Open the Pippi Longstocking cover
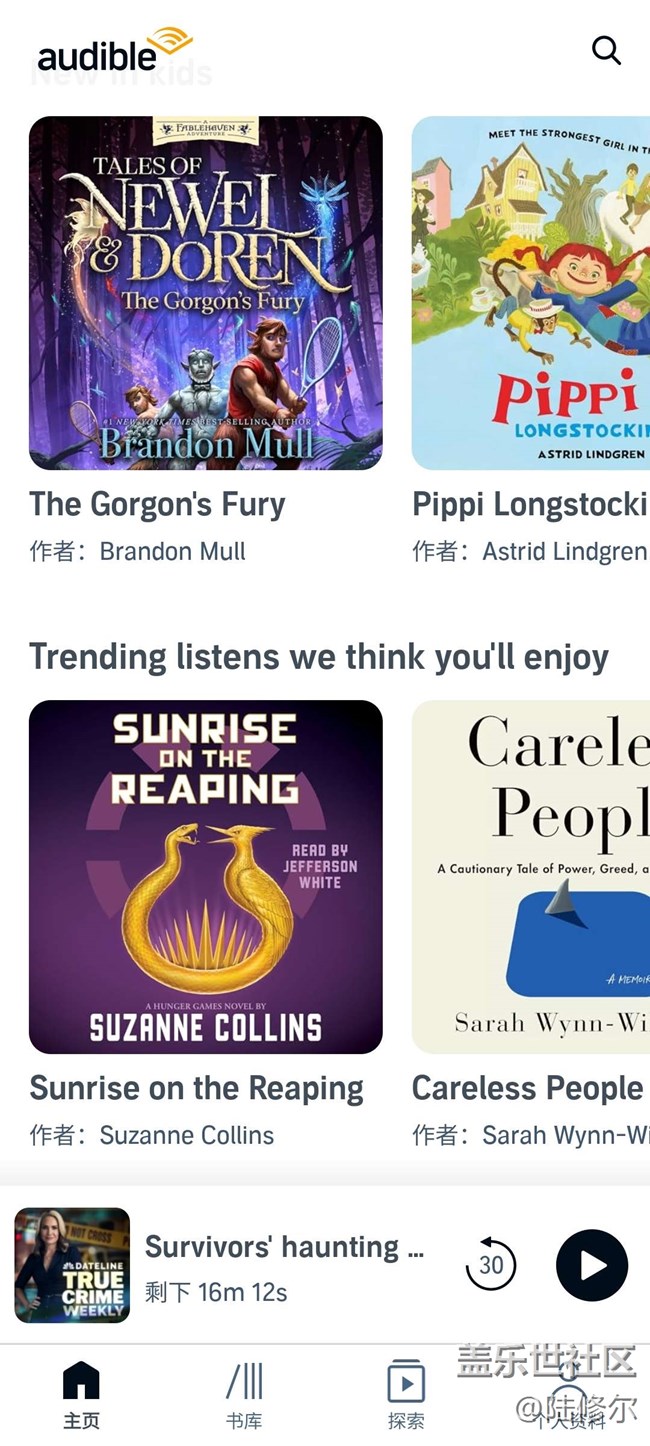Image resolution: width=650 pixels, height=1446 pixels. point(531,293)
